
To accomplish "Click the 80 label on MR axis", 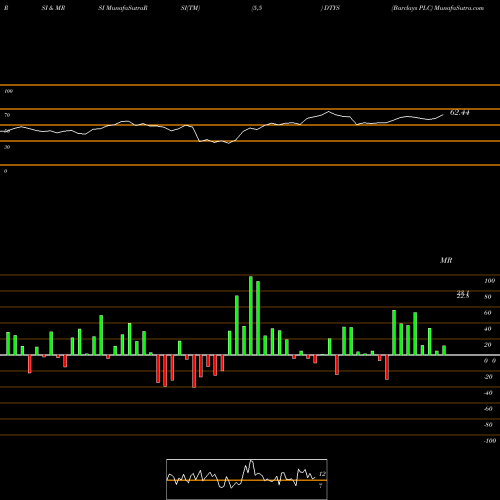I will coord(488,297).
